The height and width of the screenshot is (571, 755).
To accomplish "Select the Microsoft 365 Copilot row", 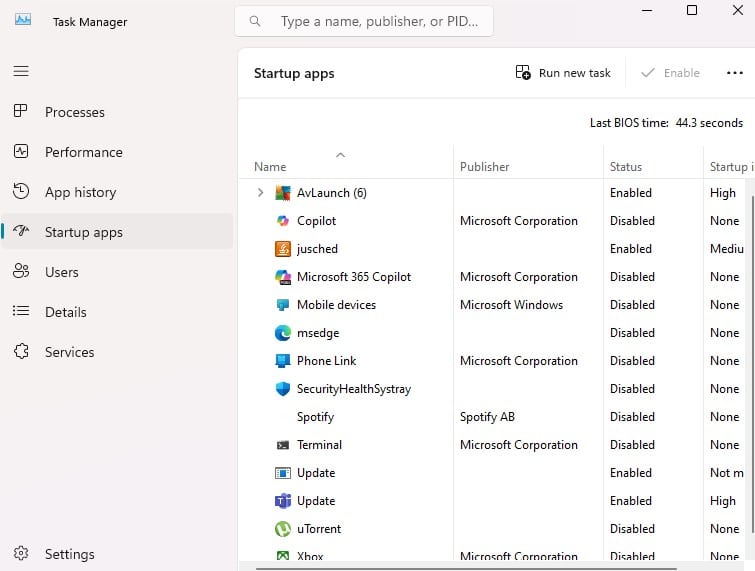I will [x=354, y=277].
